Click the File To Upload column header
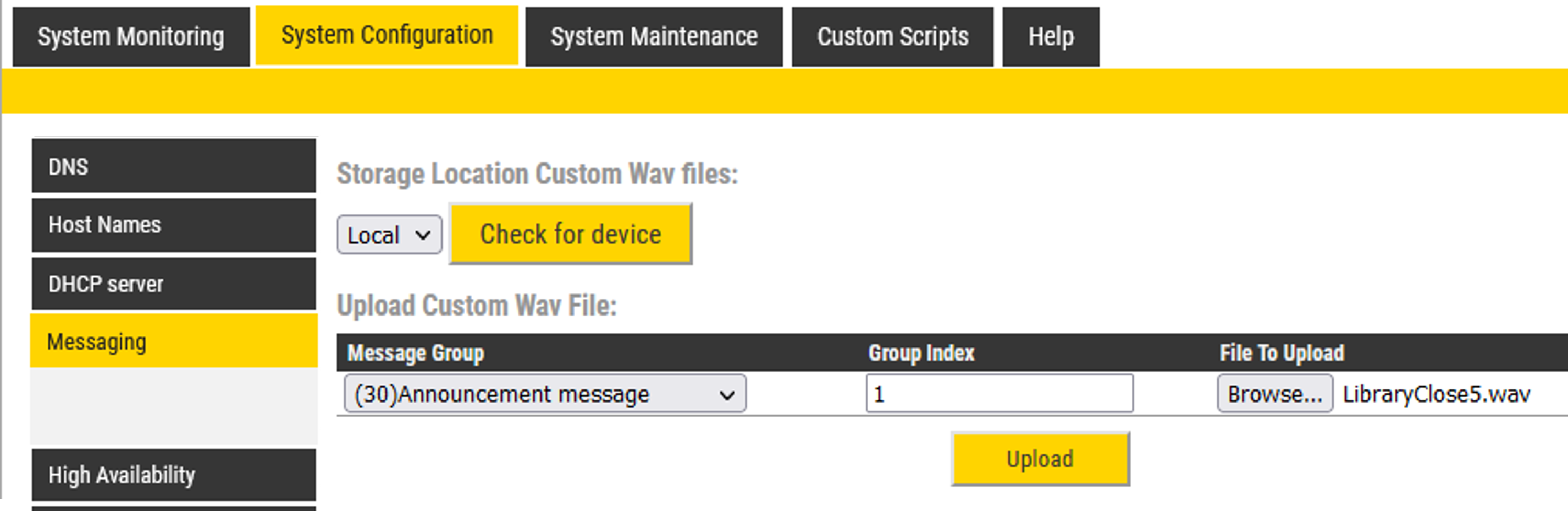Image resolution: width=1568 pixels, height=511 pixels. 1282,353
